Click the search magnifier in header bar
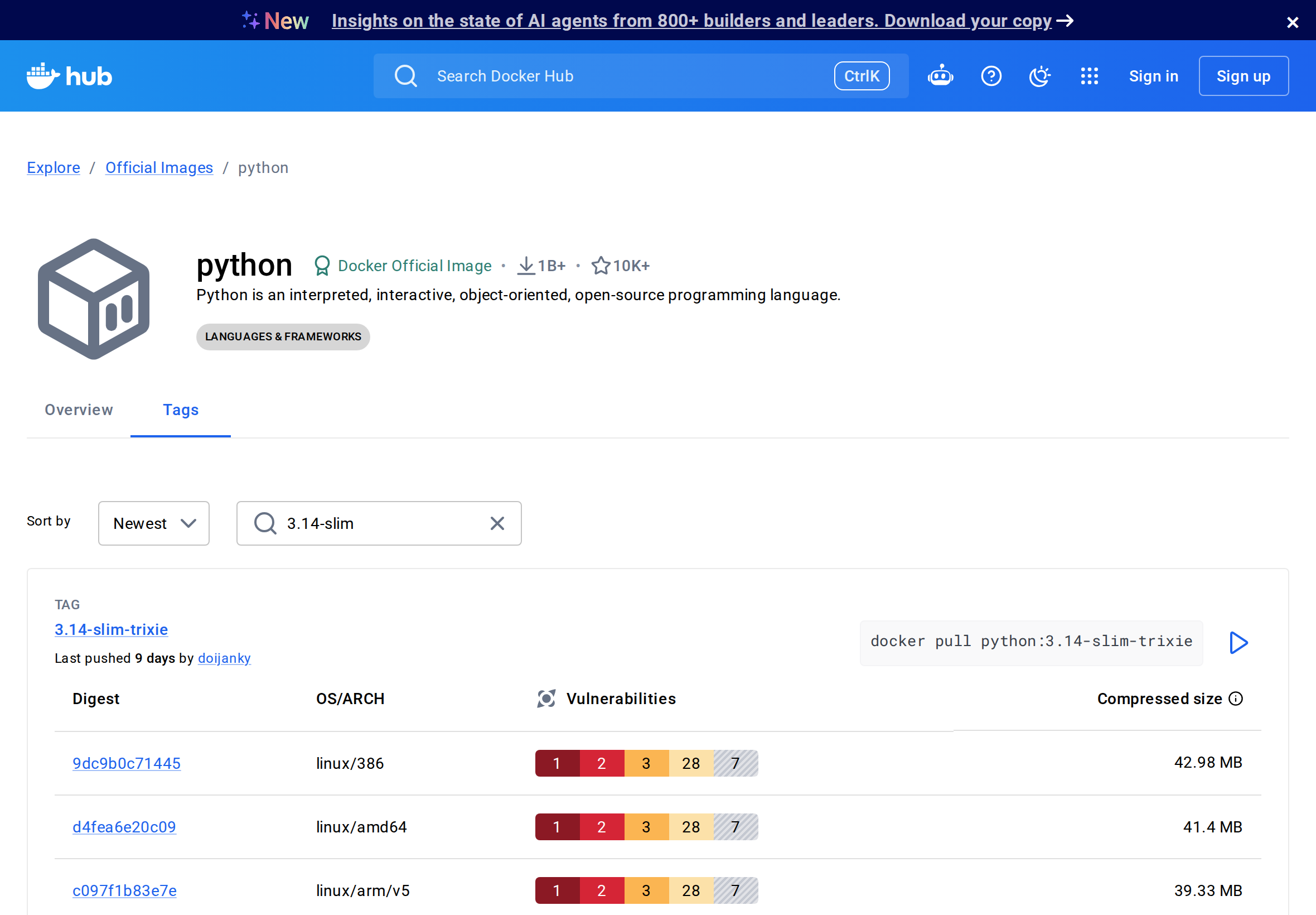The image size is (1316, 915). click(x=405, y=76)
